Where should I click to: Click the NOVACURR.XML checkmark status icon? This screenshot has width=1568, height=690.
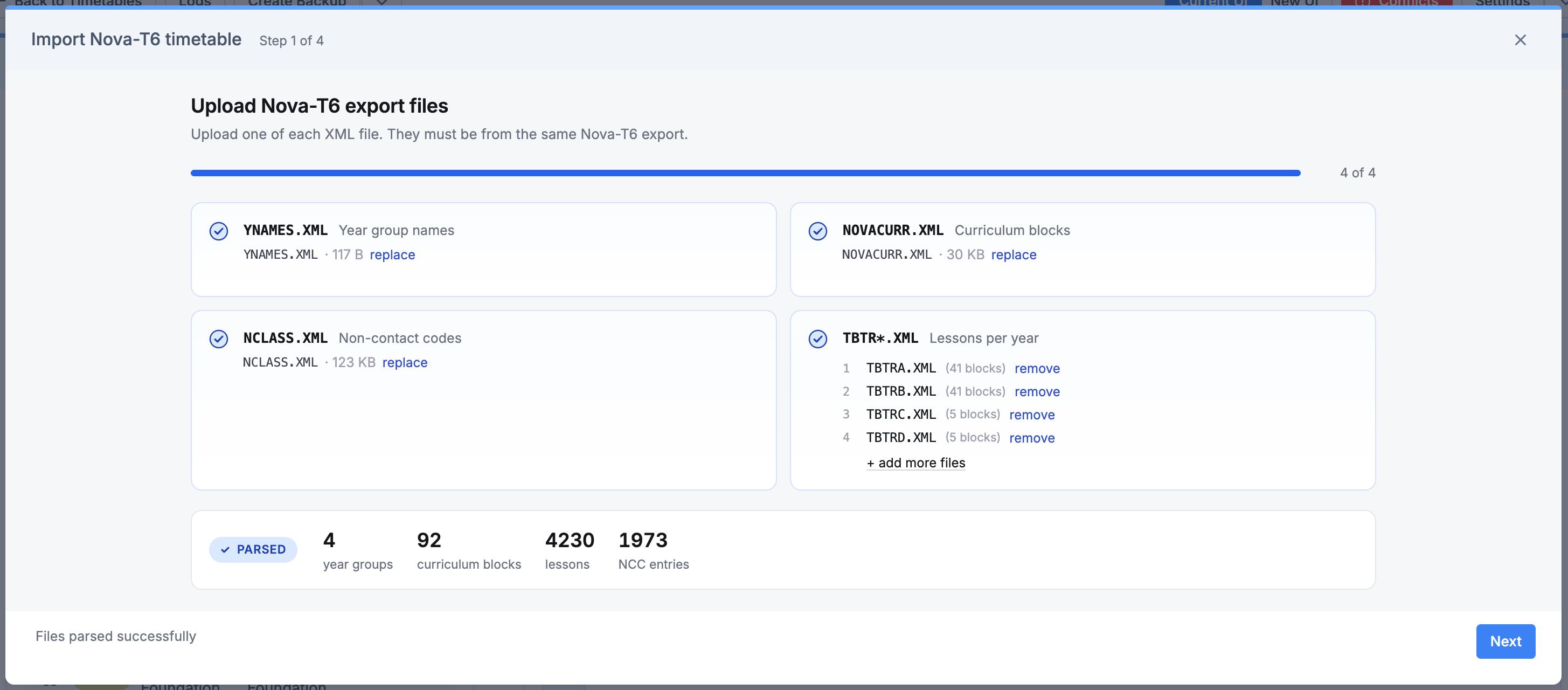(817, 231)
